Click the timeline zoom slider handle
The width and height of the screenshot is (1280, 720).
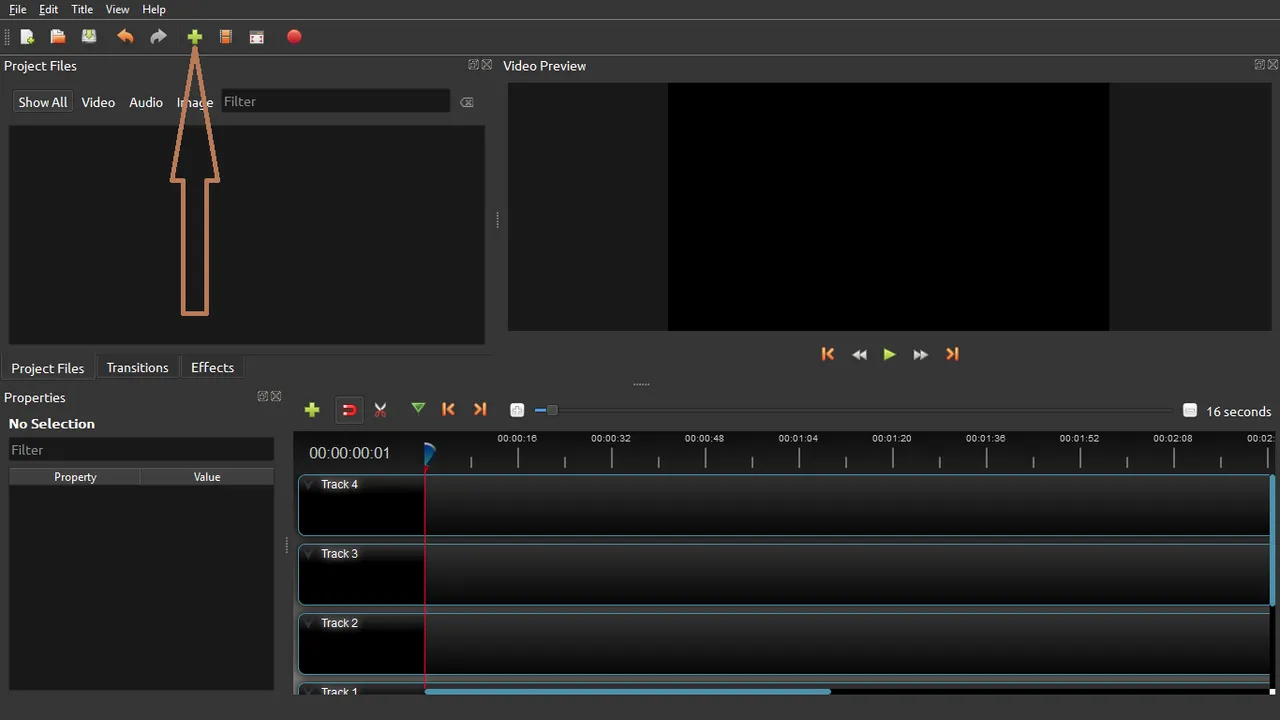click(x=552, y=410)
